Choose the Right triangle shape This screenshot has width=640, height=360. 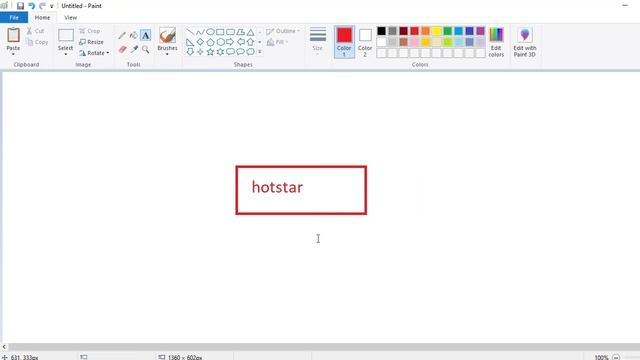(190, 42)
